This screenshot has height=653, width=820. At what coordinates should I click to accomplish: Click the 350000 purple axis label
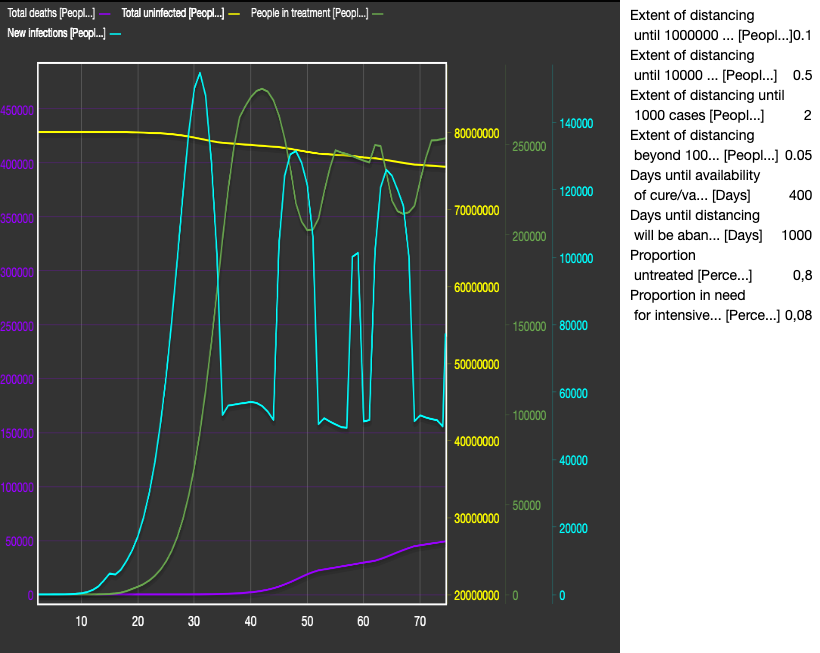(17, 218)
